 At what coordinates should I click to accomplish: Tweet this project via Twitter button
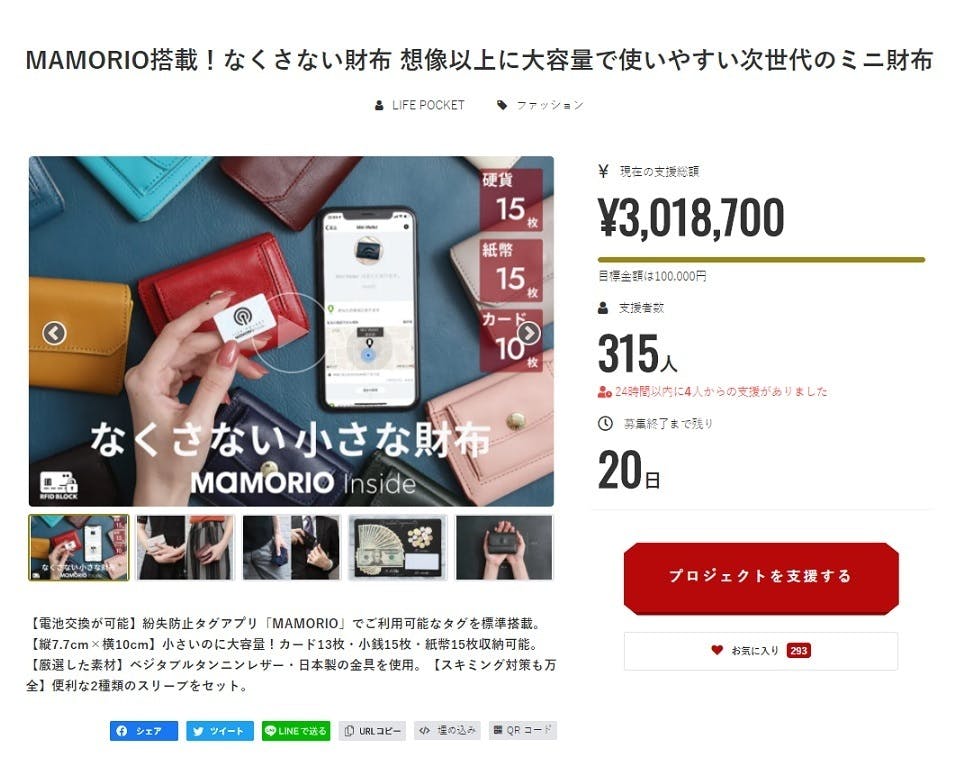(x=220, y=731)
